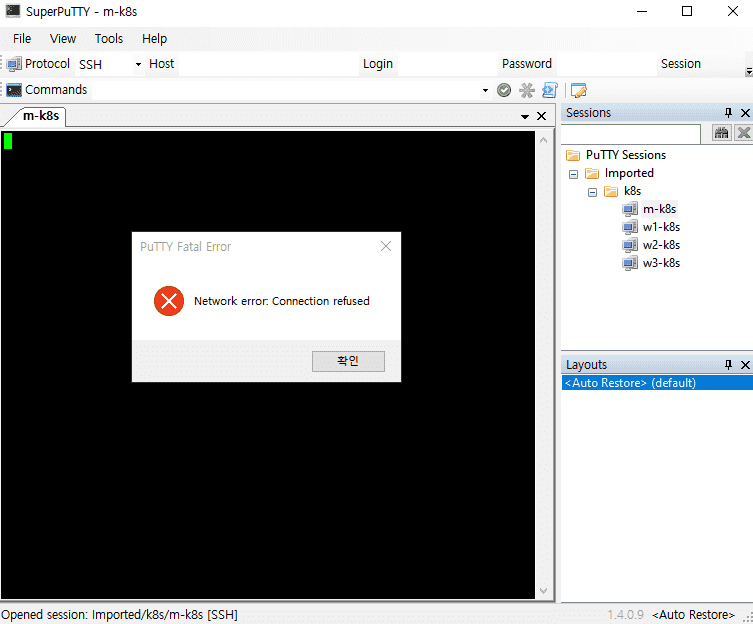Viewport: 753px width, 624px height.
Task: Open the Protocol SSH dropdown
Action: coord(138,64)
